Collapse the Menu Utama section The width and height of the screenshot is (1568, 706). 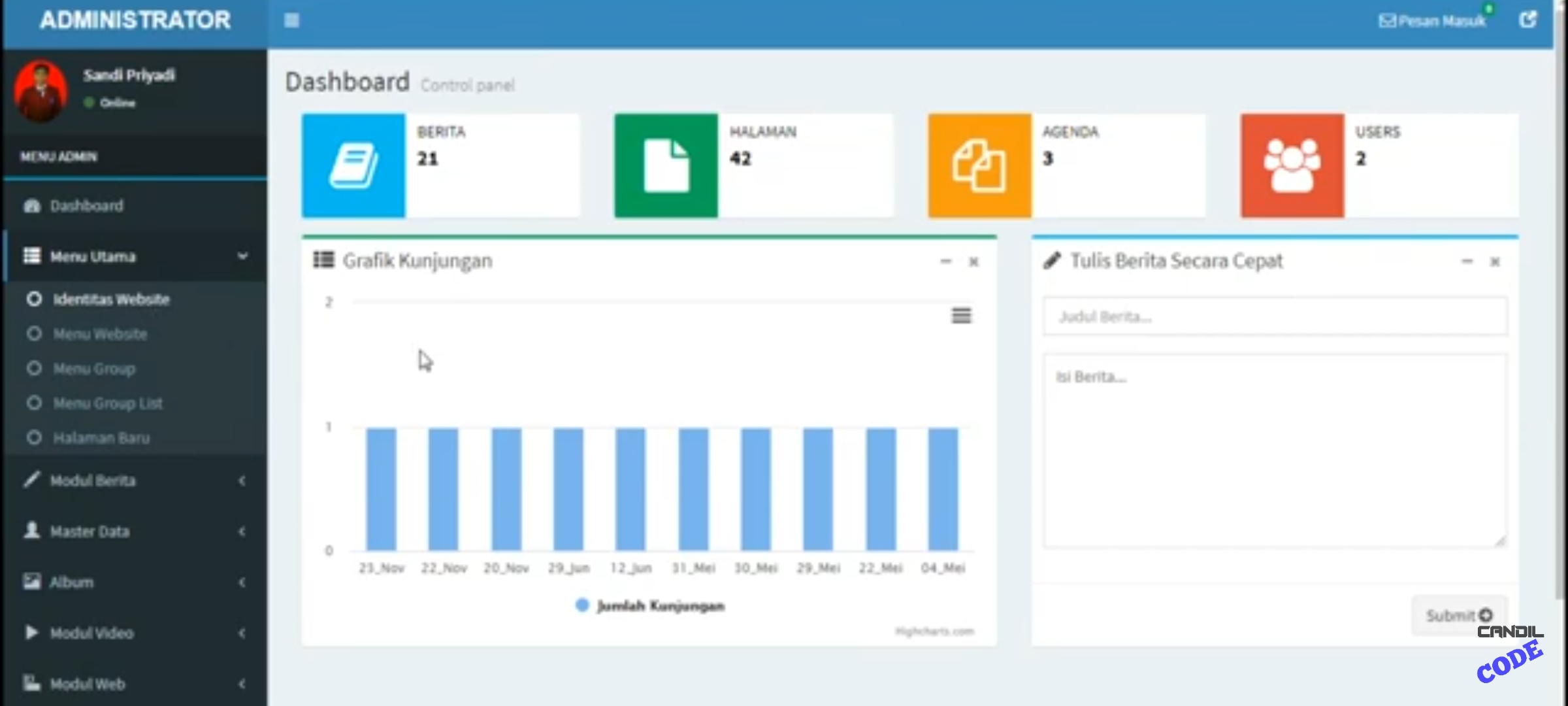tap(134, 256)
